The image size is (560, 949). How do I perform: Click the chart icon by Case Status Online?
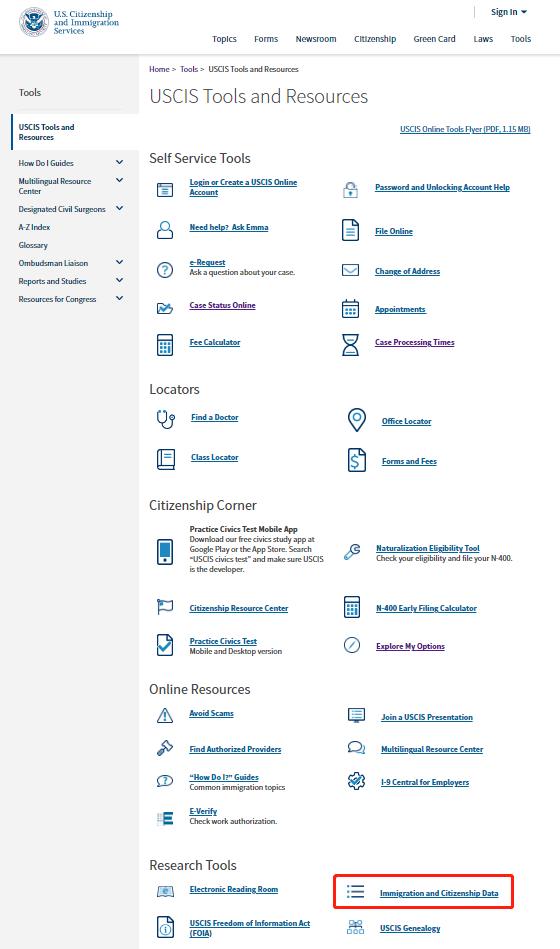click(x=165, y=308)
